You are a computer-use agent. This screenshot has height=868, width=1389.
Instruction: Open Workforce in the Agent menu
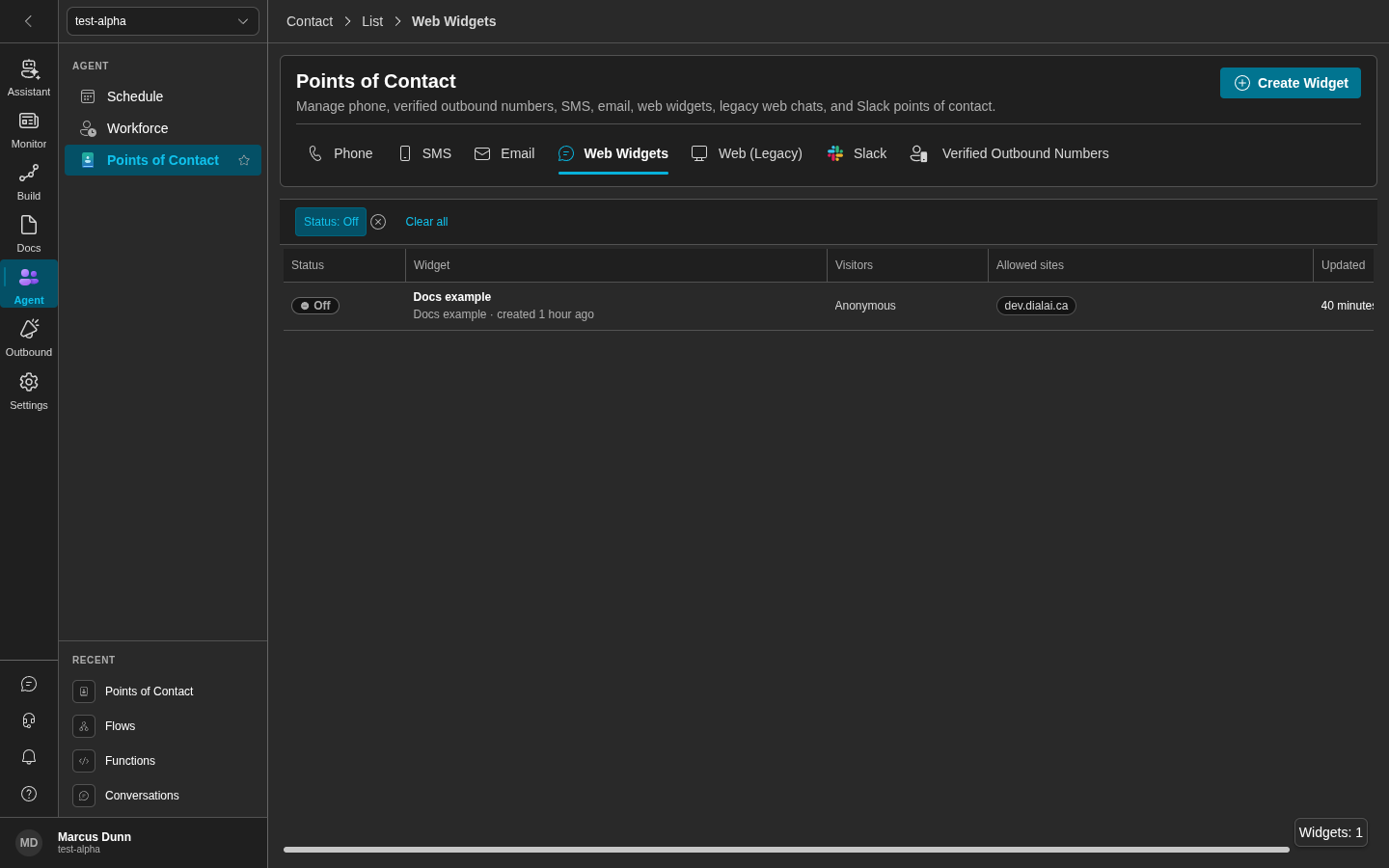163,128
